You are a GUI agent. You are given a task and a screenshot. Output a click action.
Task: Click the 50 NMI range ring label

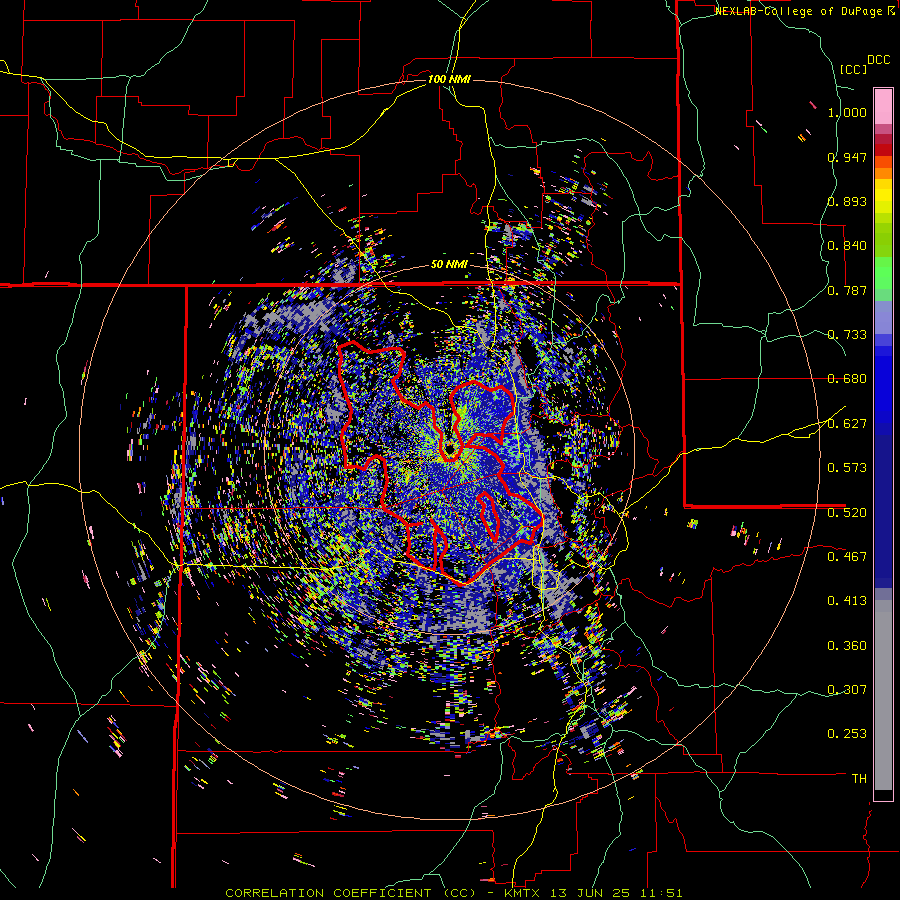coord(449,265)
